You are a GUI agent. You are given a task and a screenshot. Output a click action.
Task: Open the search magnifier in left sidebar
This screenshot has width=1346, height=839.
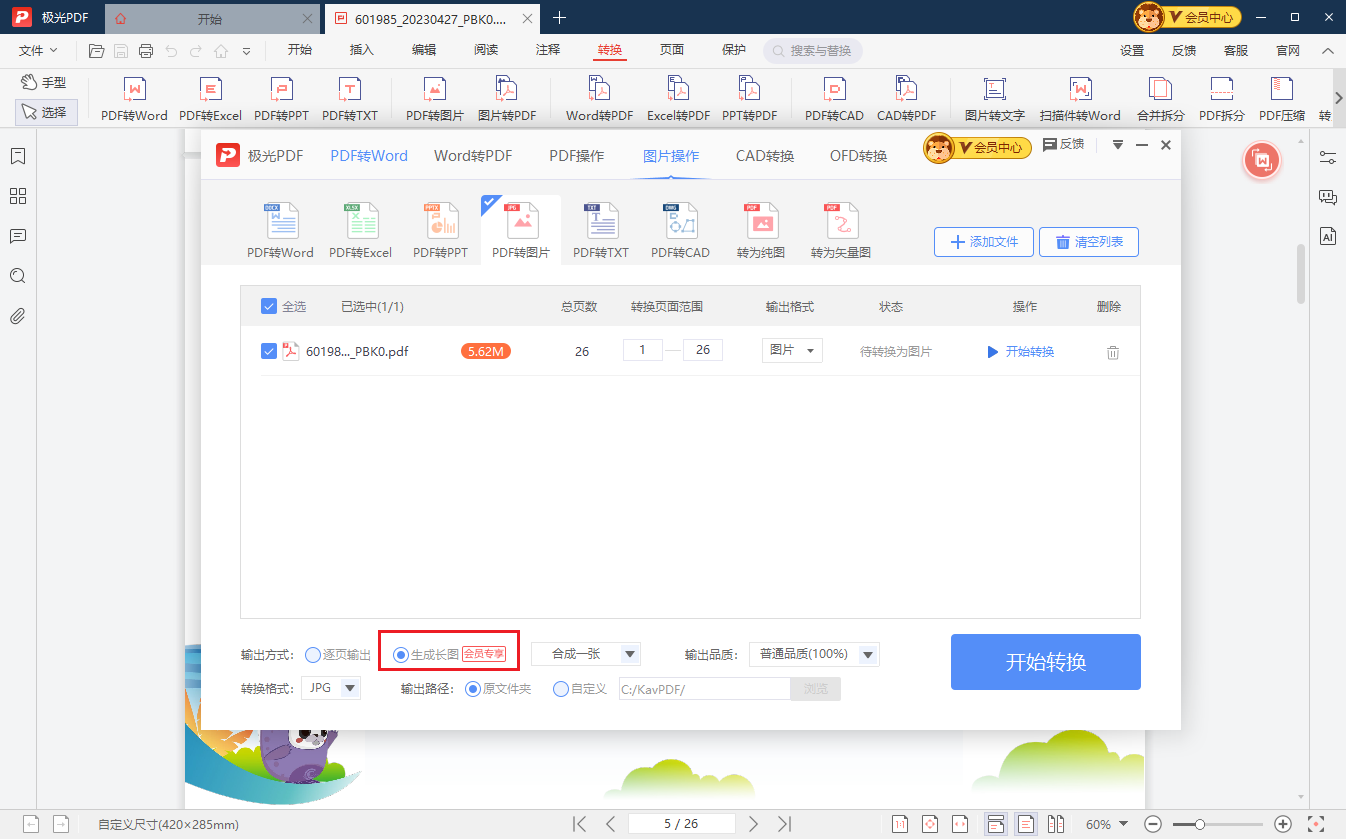click(x=17, y=276)
